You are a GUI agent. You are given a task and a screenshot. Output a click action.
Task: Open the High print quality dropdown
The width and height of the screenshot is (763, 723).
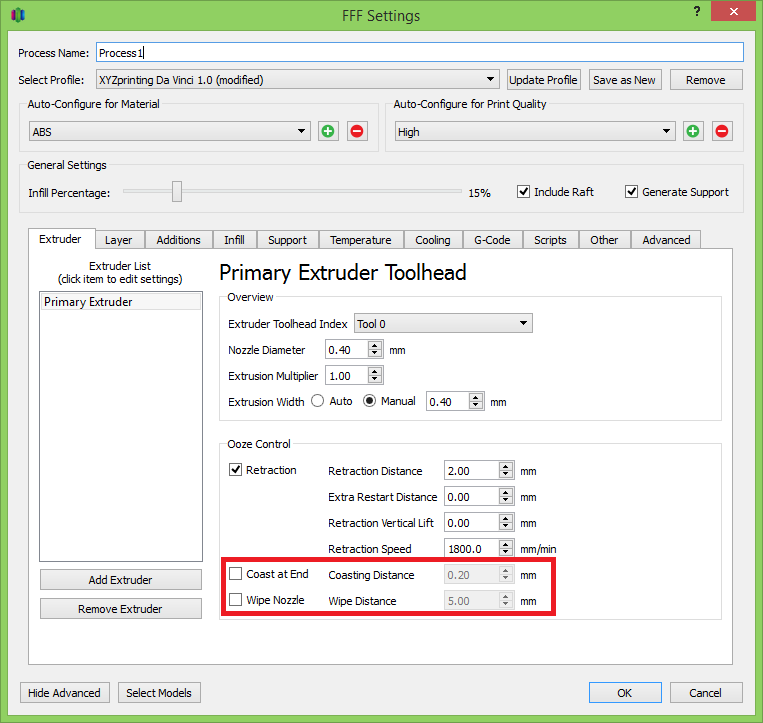[x=535, y=131]
